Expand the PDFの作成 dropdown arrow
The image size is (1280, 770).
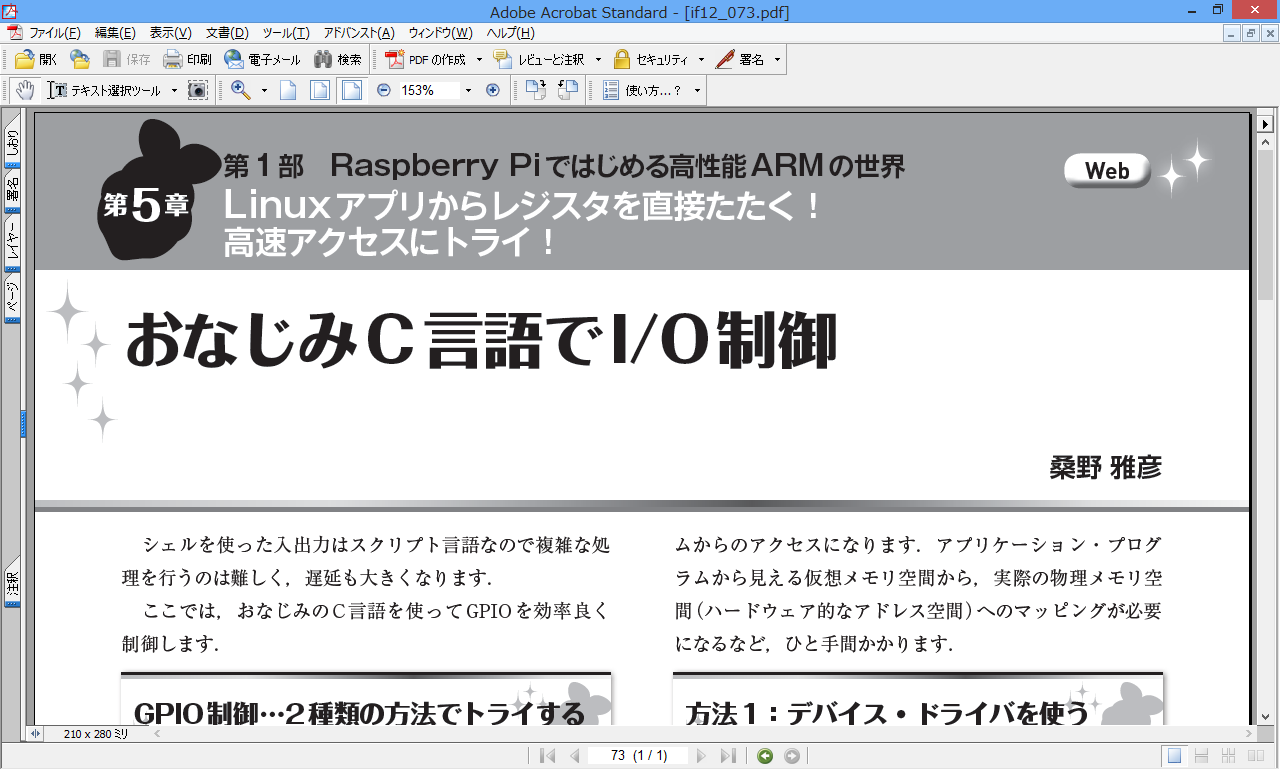[479, 59]
